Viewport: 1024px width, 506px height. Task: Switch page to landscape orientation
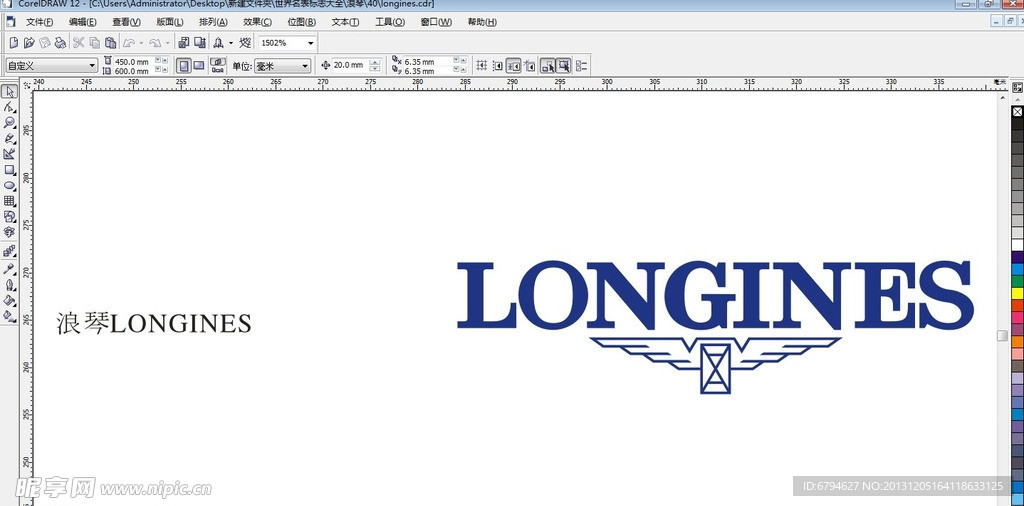tap(199, 66)
